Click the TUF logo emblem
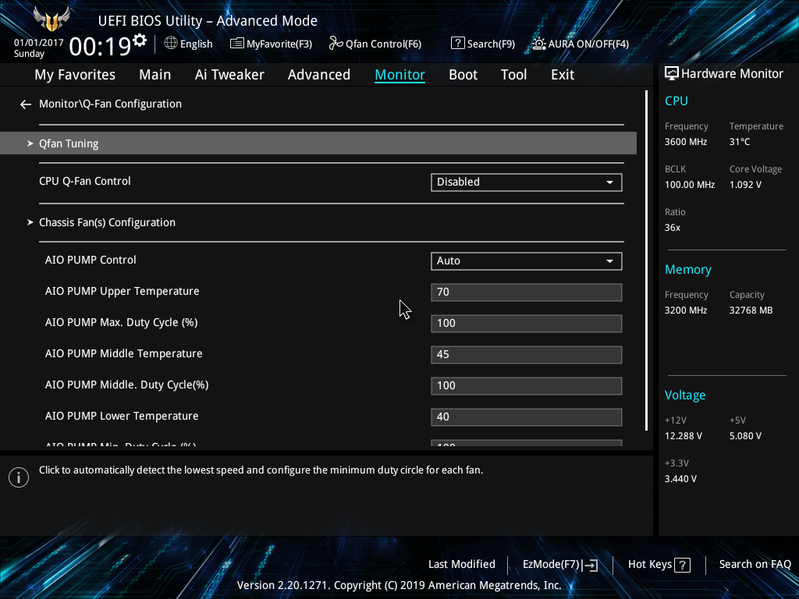This screenshot has width=799, height=599. [51, 19]
